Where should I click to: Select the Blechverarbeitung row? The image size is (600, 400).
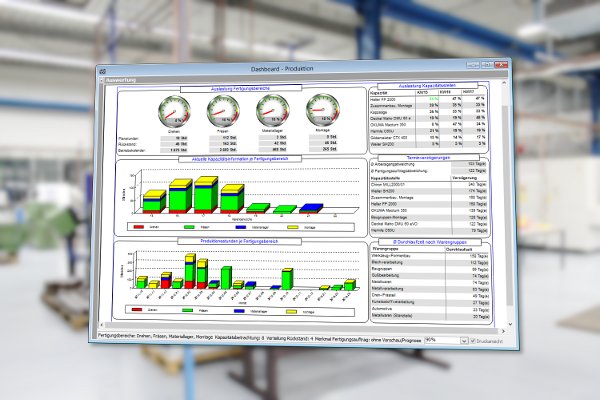point(430,263)
